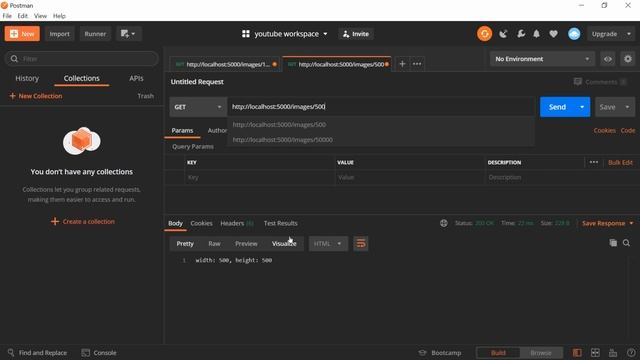Open the Console
Image resolution: width=640 pixels, height=360 pixels.
pos(99,353)
